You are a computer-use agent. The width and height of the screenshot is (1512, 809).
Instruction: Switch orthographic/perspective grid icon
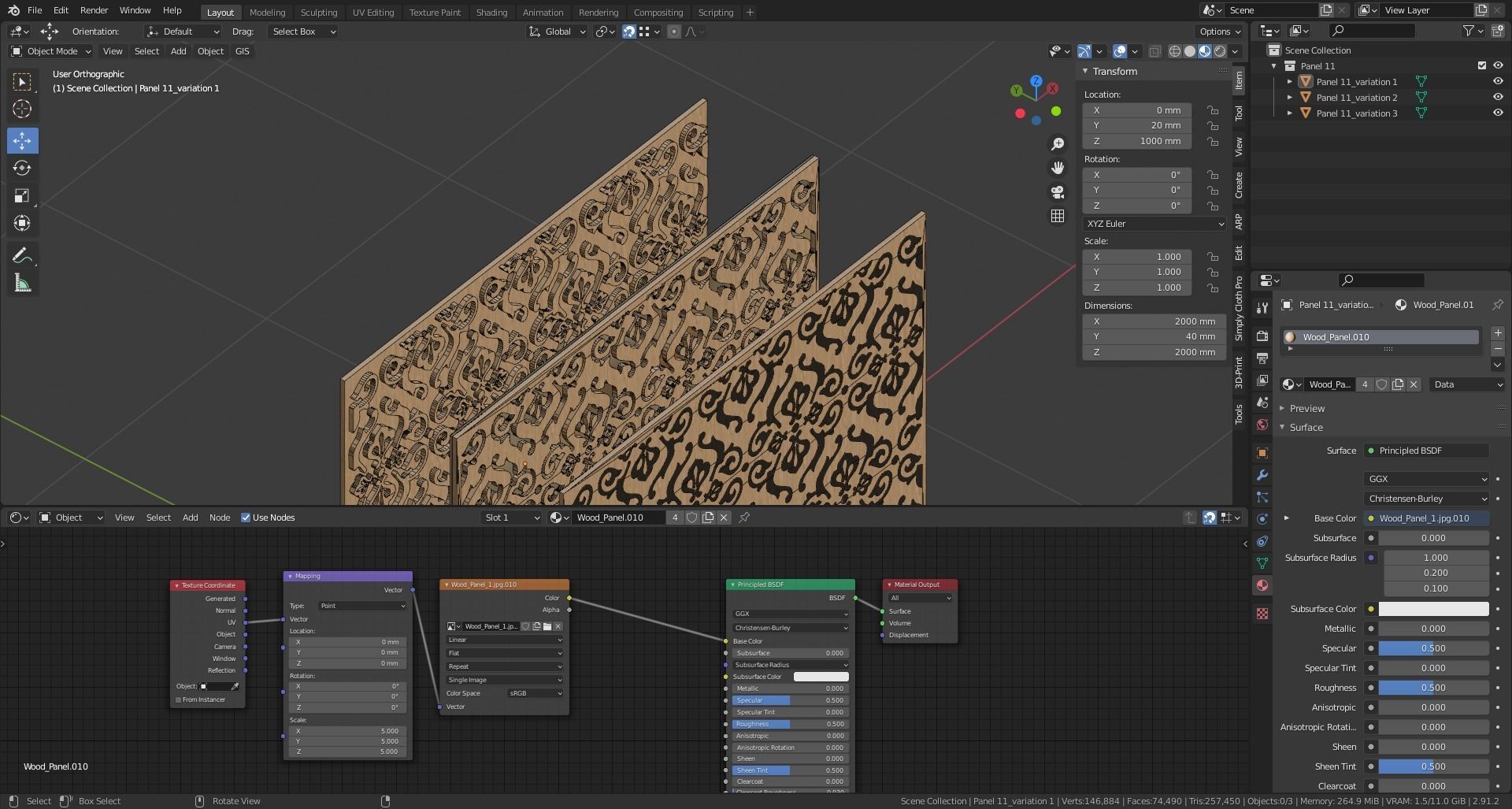(x=1058, y=216)
